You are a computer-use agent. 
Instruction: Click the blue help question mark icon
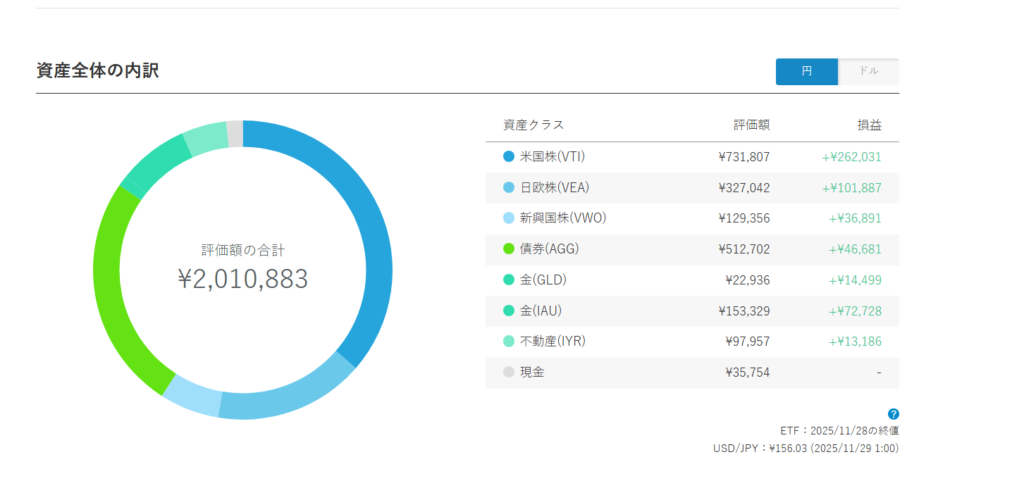tap(893, 414)
